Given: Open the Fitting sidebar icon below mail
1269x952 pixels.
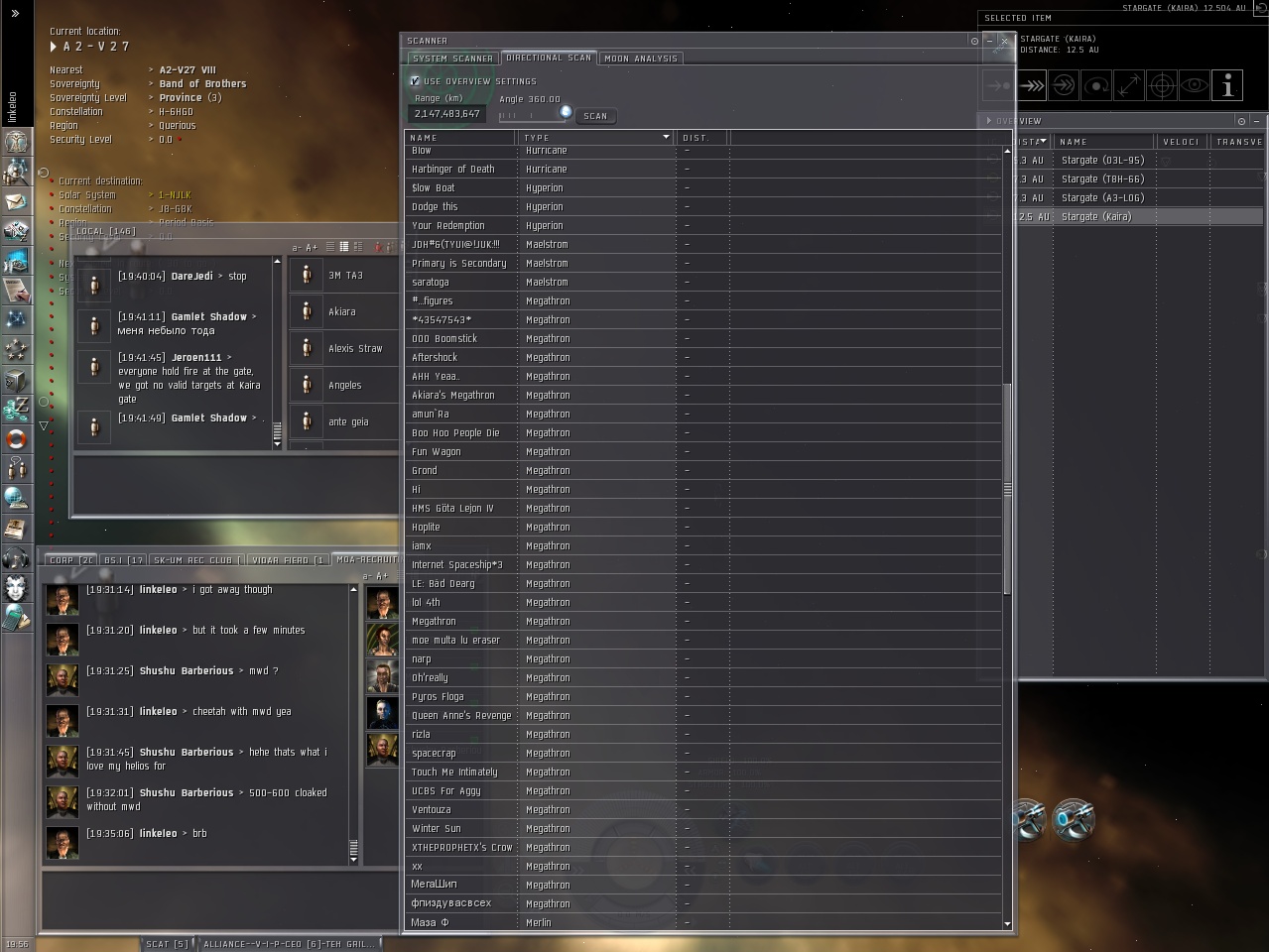Looking at the screenshot, I should pyautogui.click(x=16, y=230).
